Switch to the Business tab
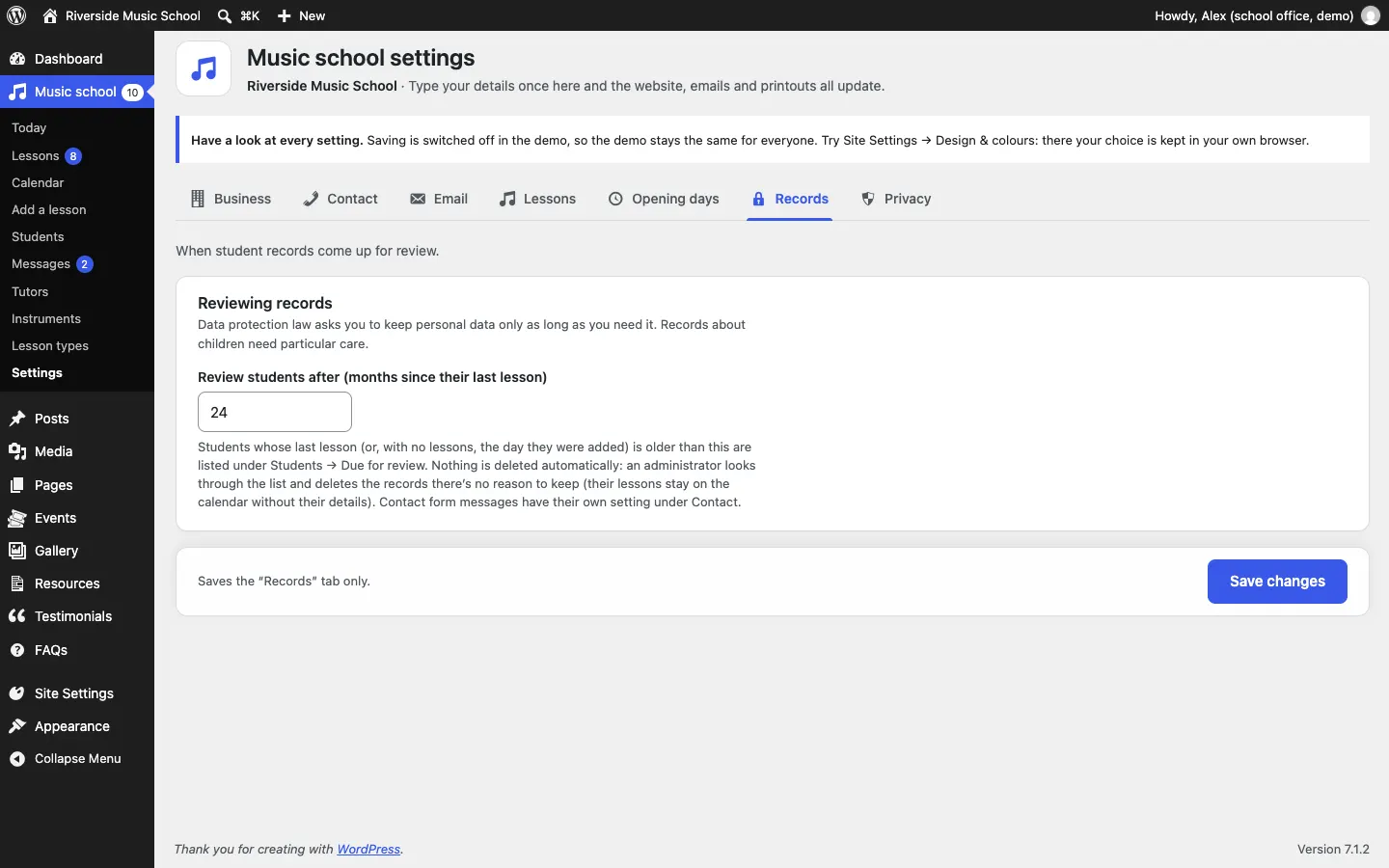This screenshot has height=868, width=1389. click(x=231, y=199)
